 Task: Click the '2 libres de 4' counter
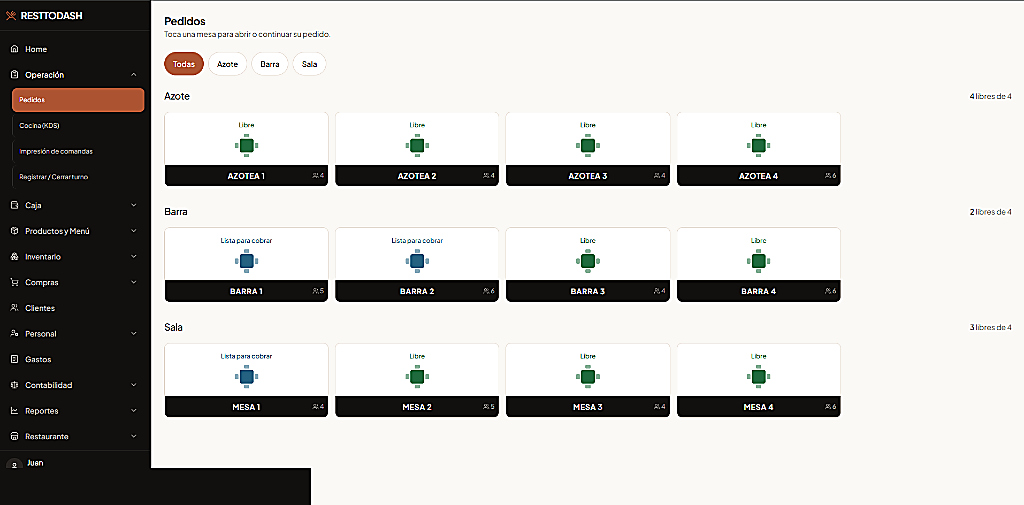[991, 212]
